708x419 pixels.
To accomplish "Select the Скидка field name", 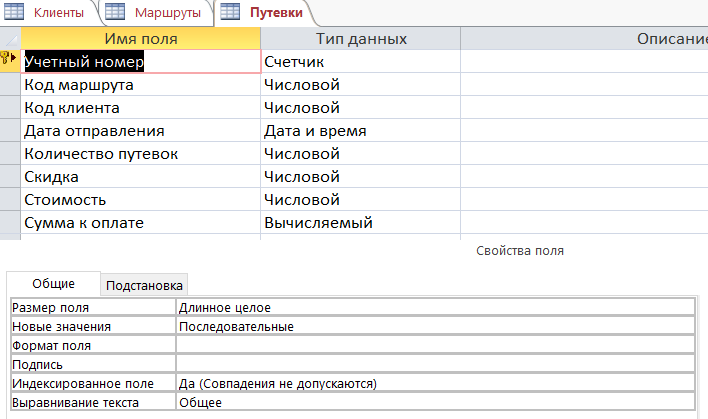I will tap(140, 177).
